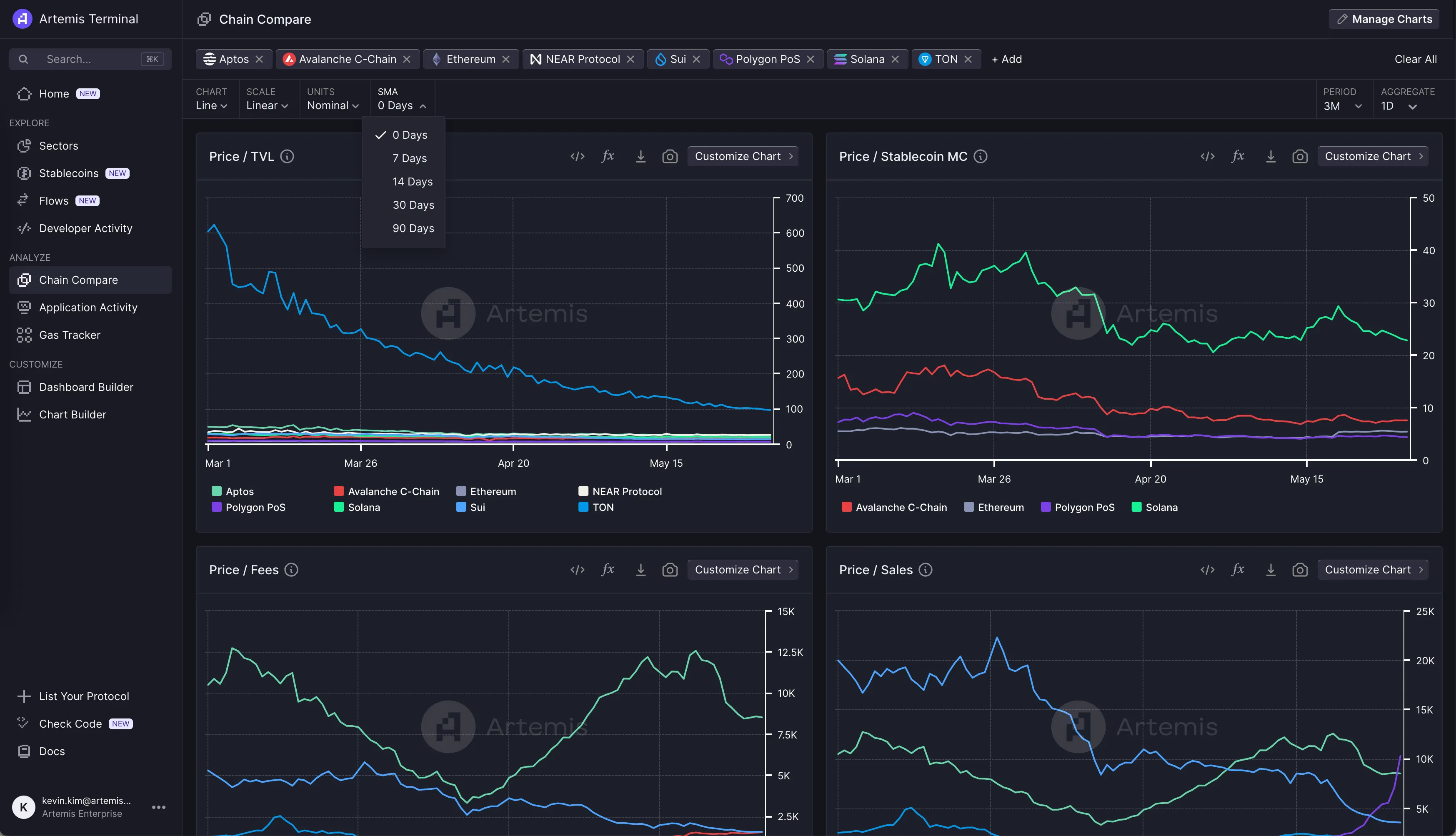Open fx formula icon on Price / Sales chart
The width and height of the screenshot is (1456, 836).
pos(1238,570)
